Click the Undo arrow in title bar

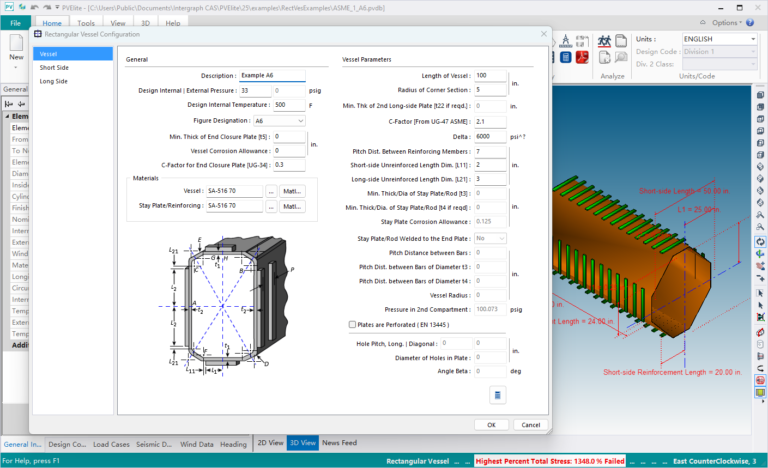pyautogui.click(x=34, y=7)
